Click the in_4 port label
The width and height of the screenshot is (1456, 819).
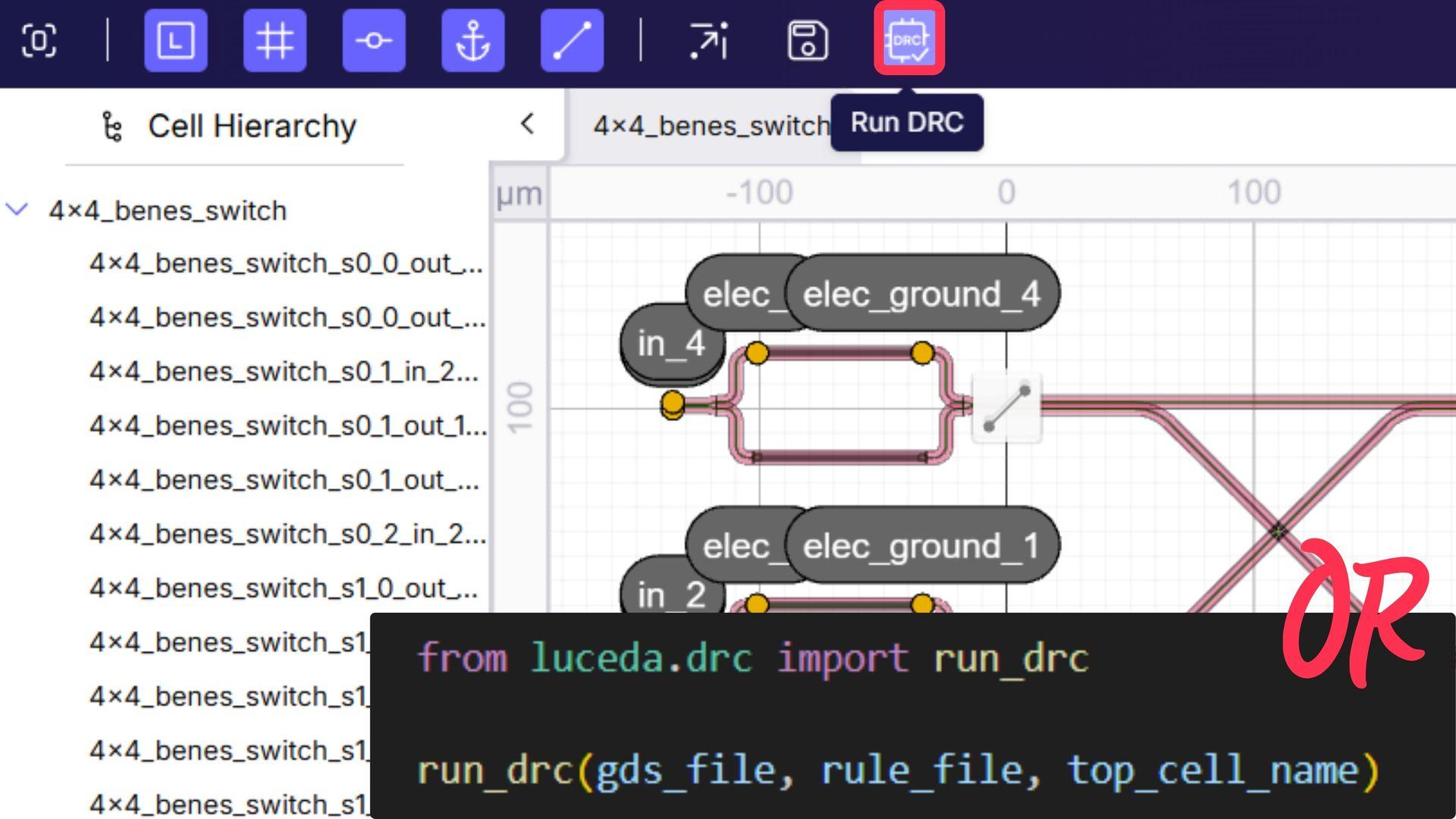click(672, 344)
